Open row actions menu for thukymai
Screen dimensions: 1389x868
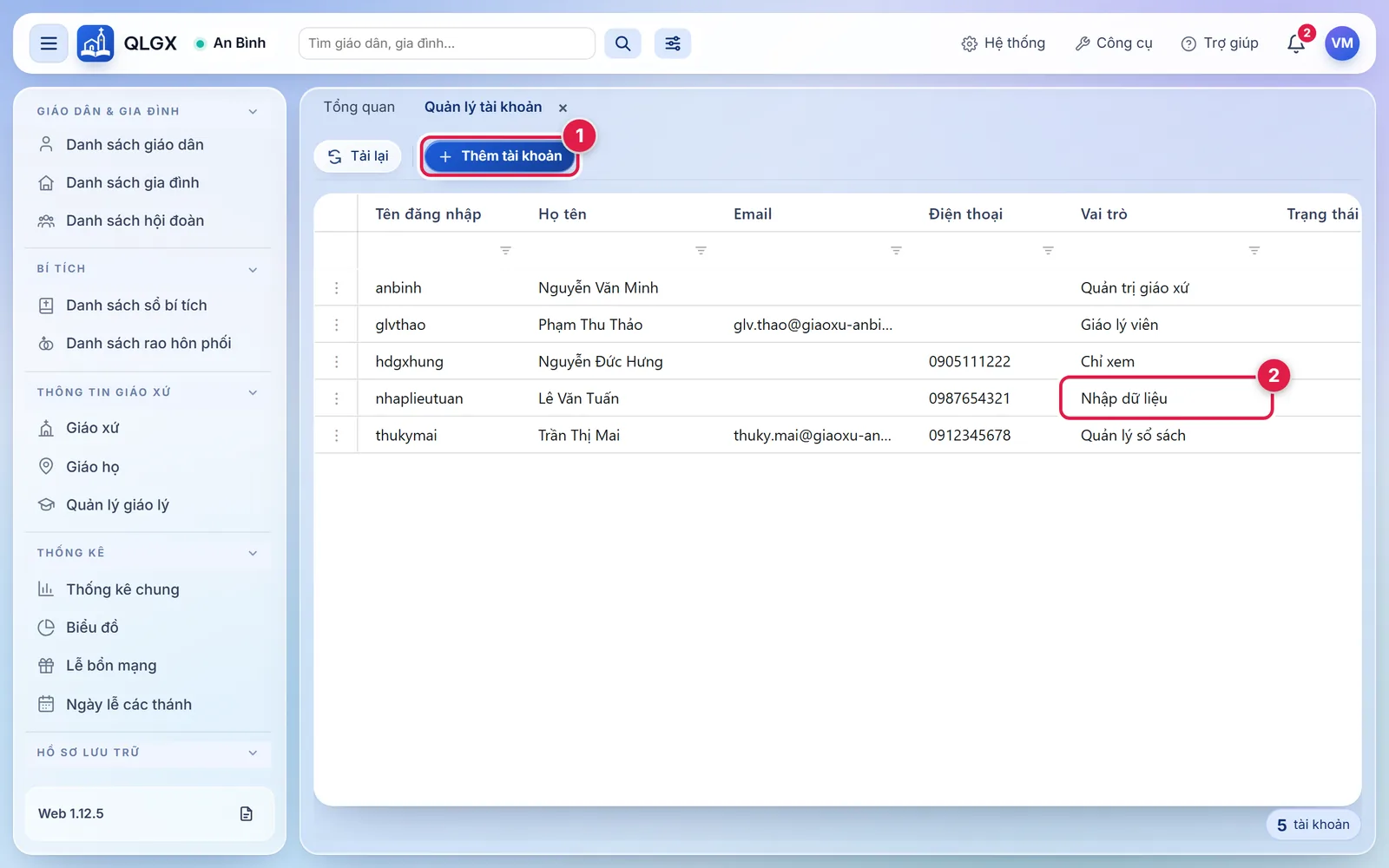point(337,436)
